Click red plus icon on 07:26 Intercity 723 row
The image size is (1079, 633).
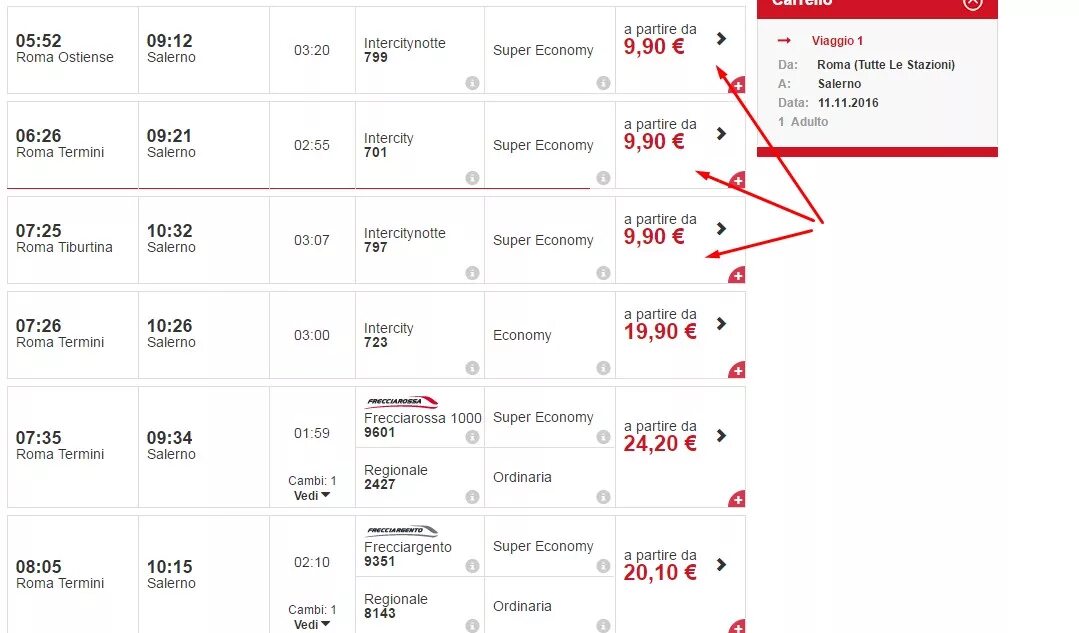(x=738, y=371)
